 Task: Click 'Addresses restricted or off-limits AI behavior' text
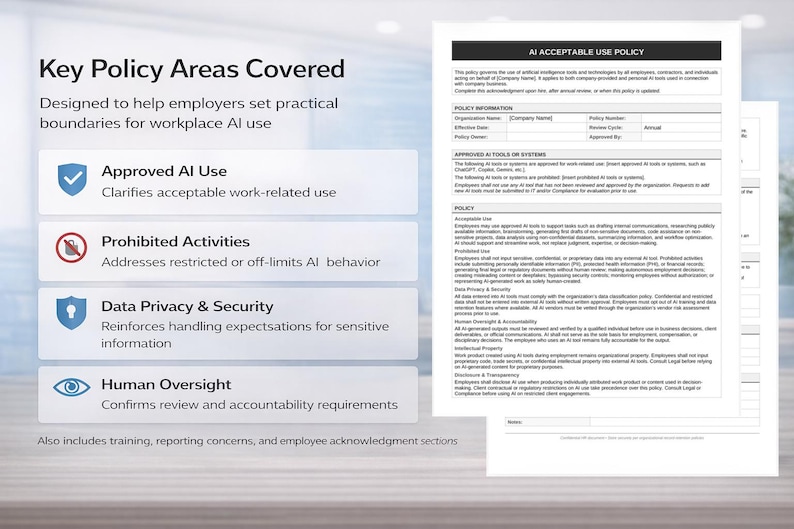[x=241, y=262]
